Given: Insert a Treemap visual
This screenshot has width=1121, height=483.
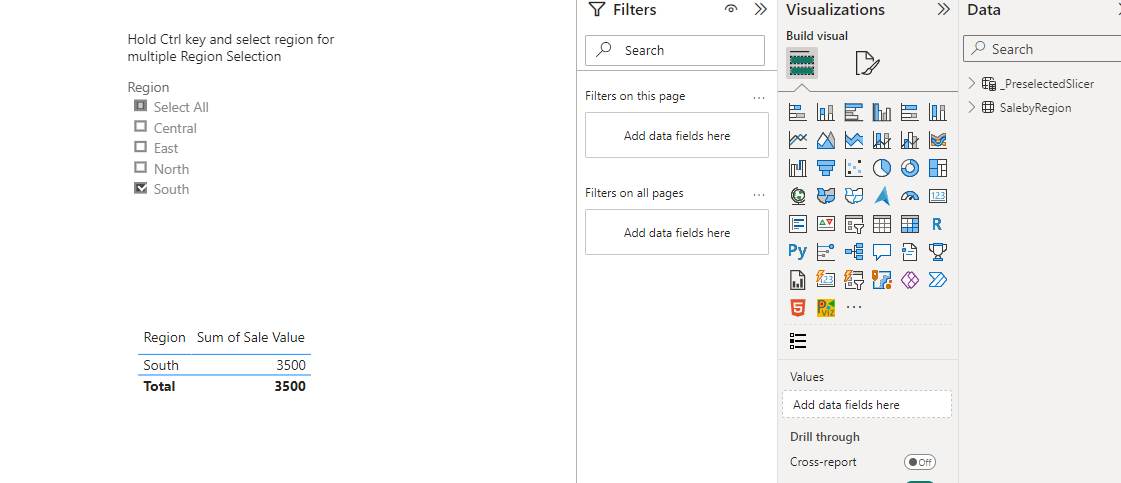Looking at the screenshot, I should click(x=937, y=168).
